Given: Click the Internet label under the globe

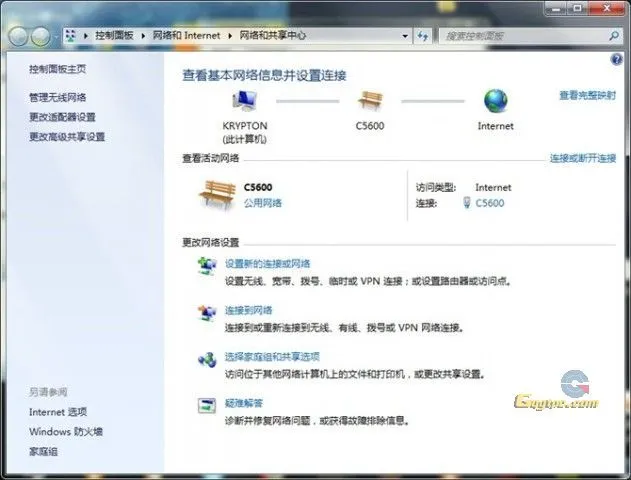Looking at the screenshot, I should (495, 126).
